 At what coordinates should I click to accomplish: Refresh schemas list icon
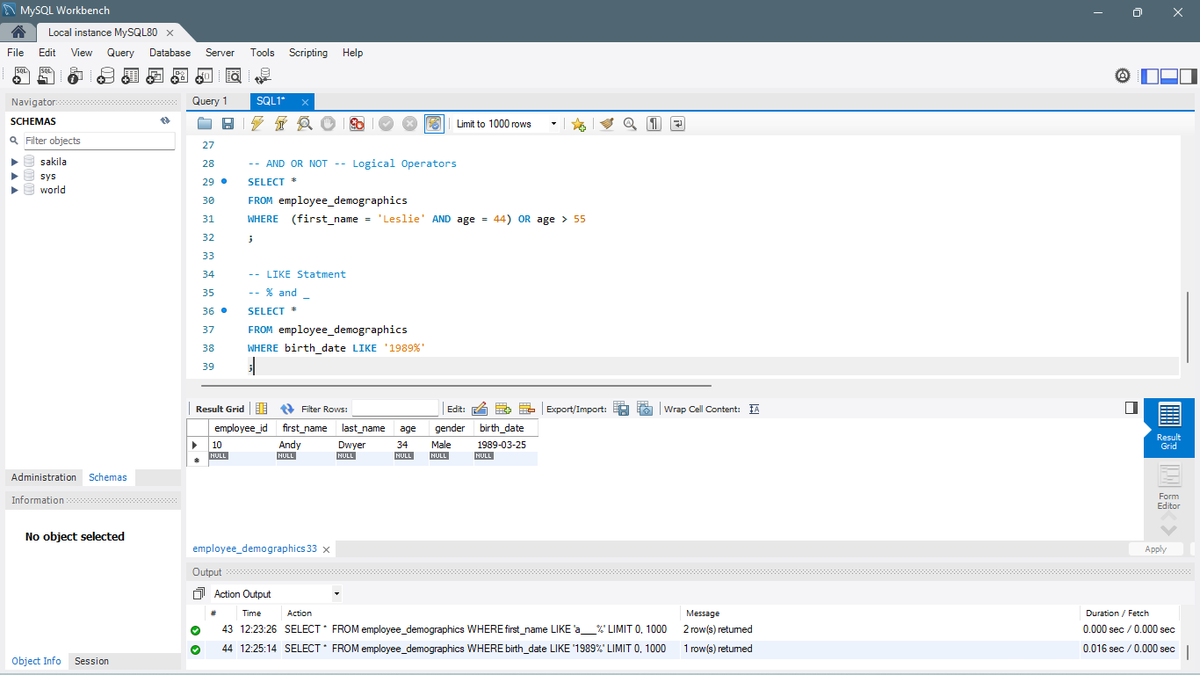[x=165, y=121]
